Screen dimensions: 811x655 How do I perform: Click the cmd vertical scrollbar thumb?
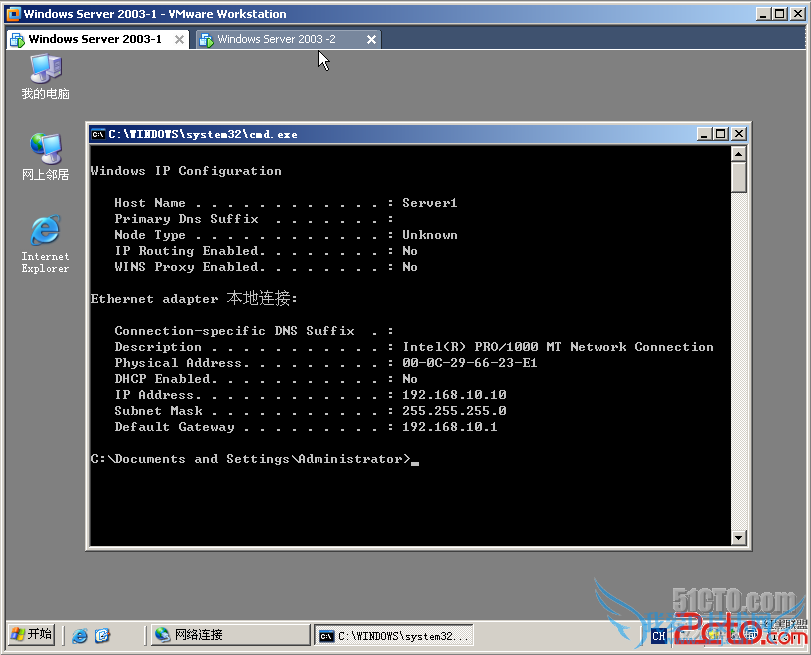tap(739, 177)
